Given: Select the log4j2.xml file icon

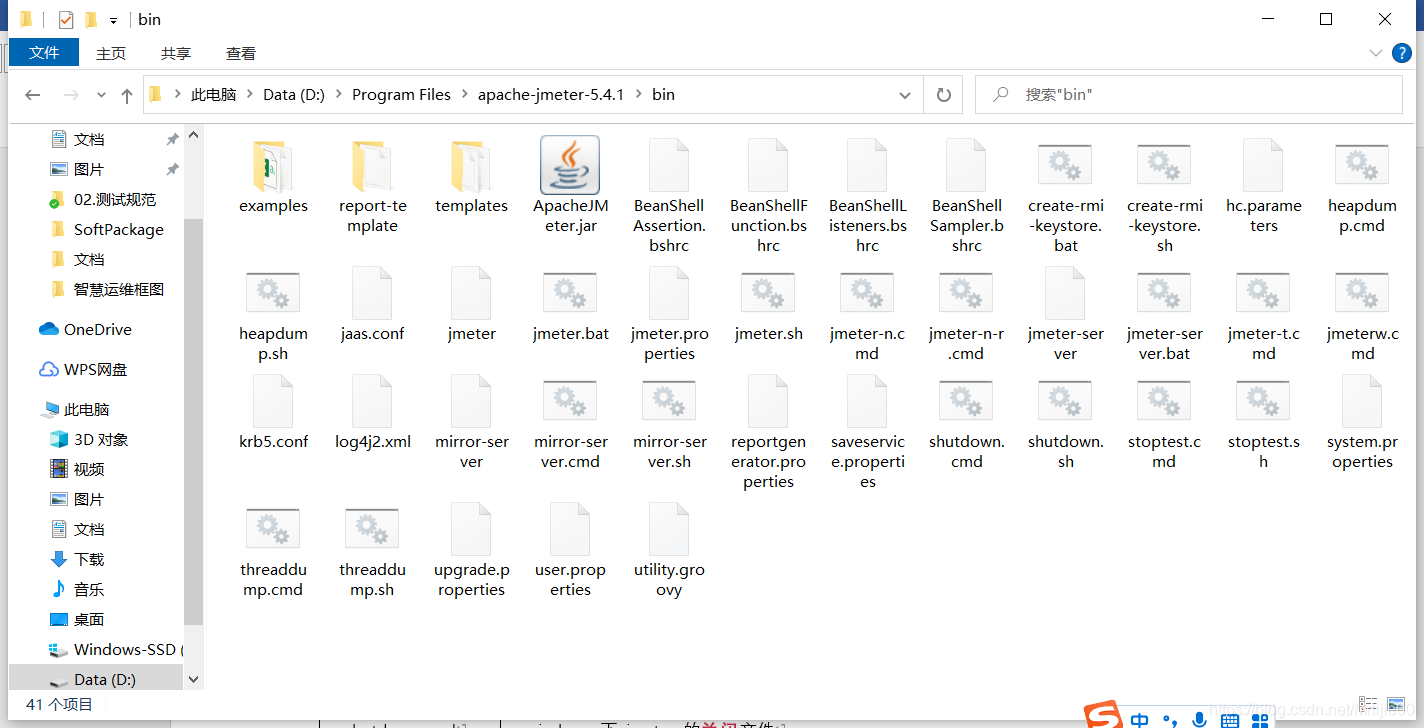Looking at the screenshot, I should [372, 401].
